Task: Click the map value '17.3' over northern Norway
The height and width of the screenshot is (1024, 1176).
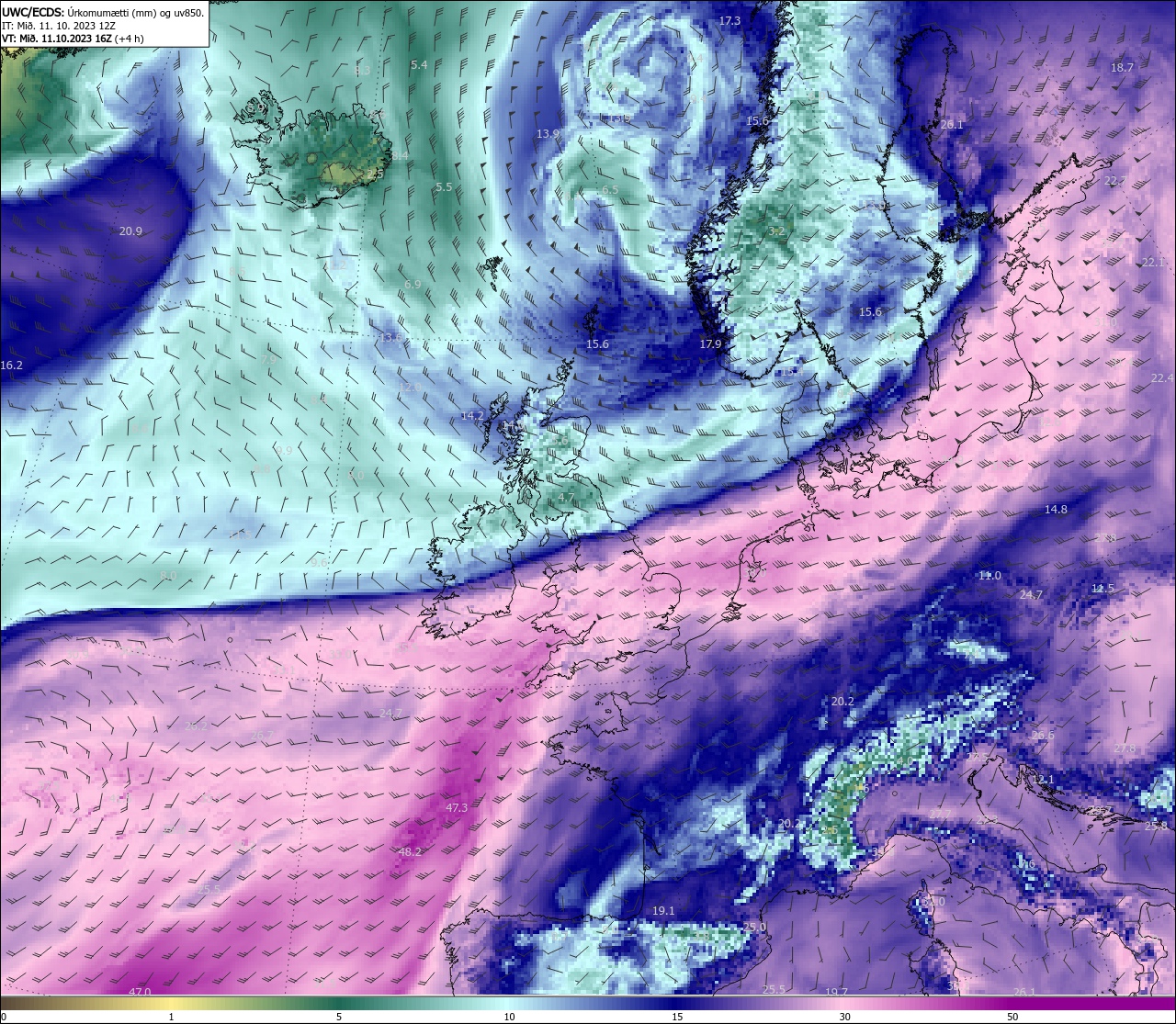Action: [x=729, y=20]
